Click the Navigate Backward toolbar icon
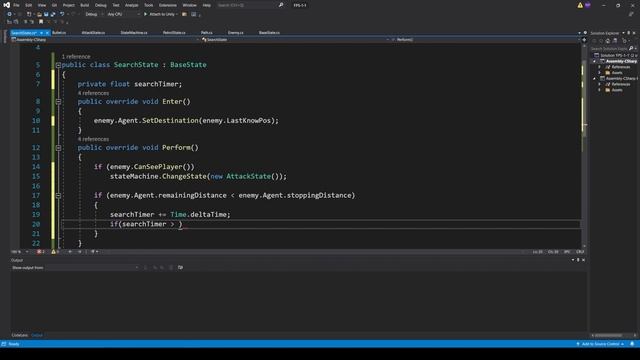Screen dimensions: 640x360 (x=9, y=14)
